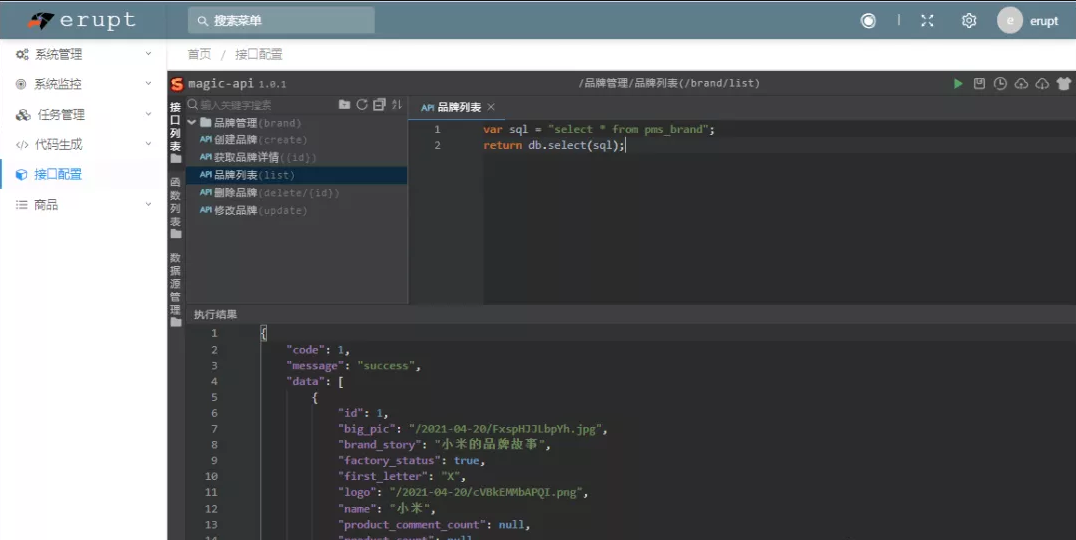Close the 品牌列表 editor tab

coord(491,107)
